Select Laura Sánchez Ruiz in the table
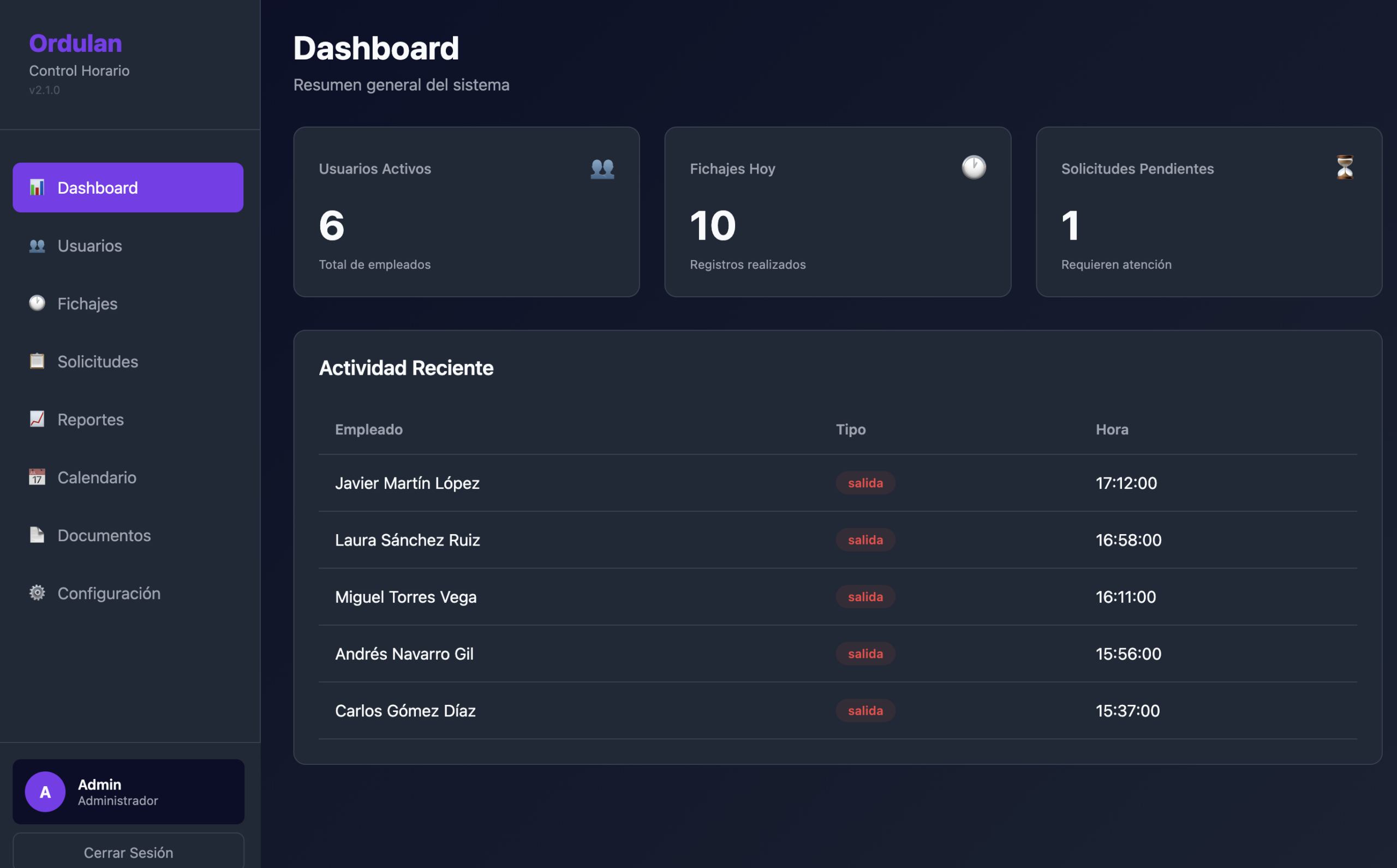The width and height of the screenshot is (1397, 868). [x=407, y=540]
